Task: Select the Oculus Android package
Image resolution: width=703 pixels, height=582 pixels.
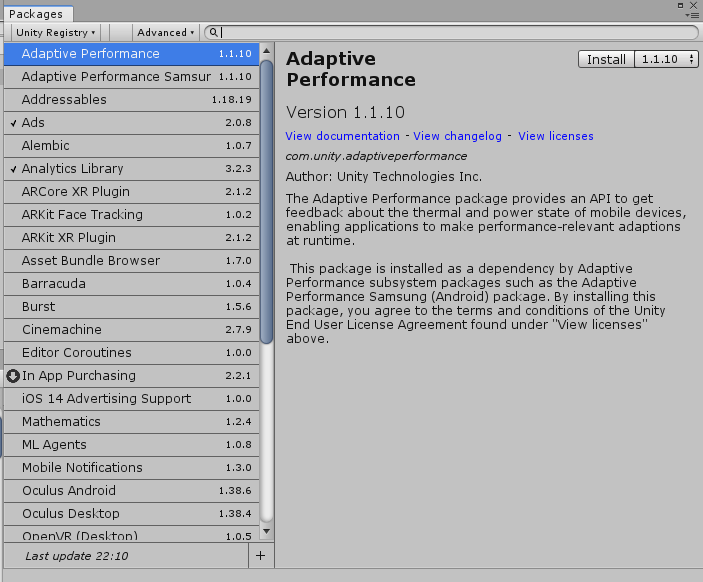Action: (x=131, y=491)
